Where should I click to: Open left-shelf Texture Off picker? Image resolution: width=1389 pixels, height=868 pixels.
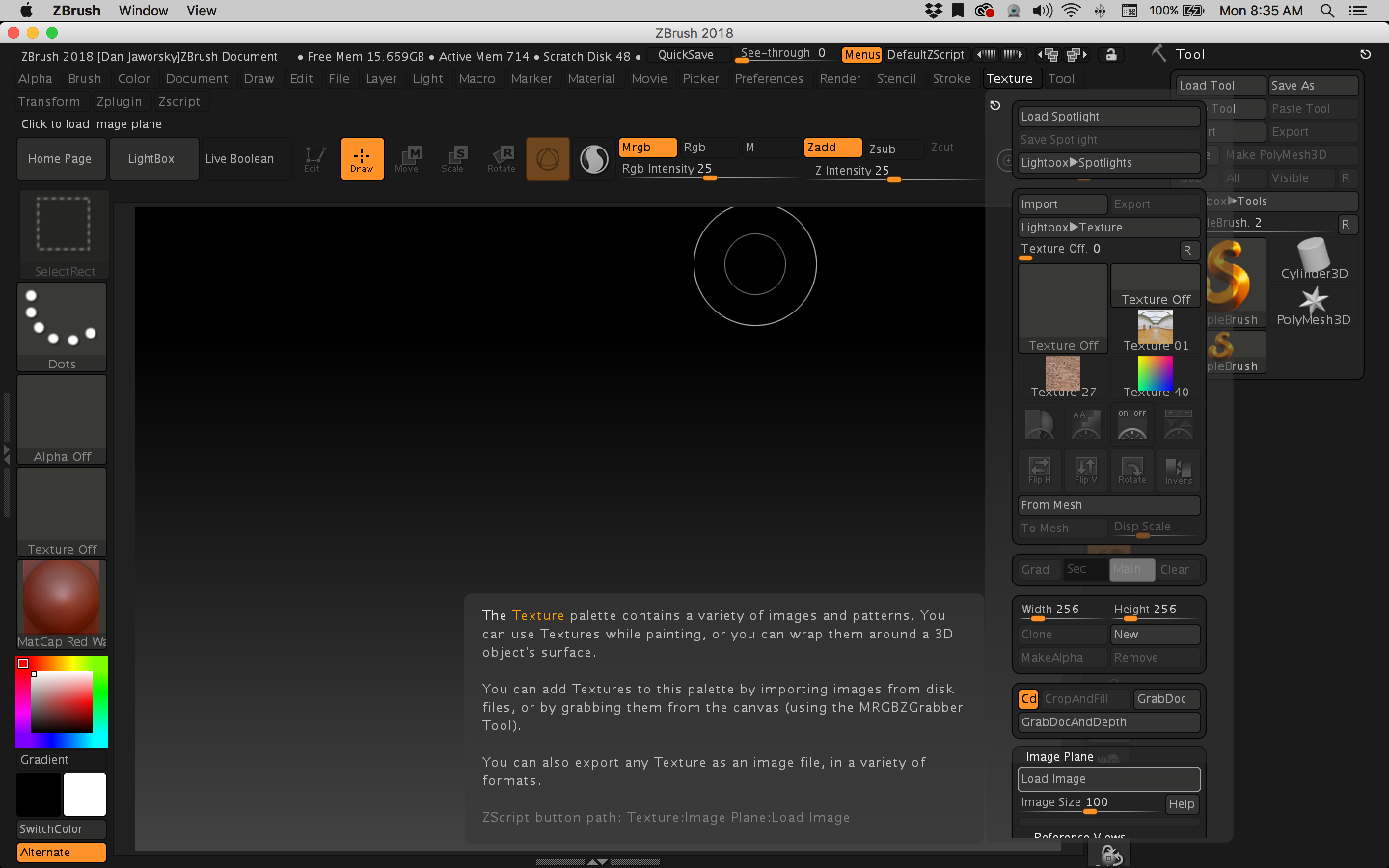tap(62, 512)
